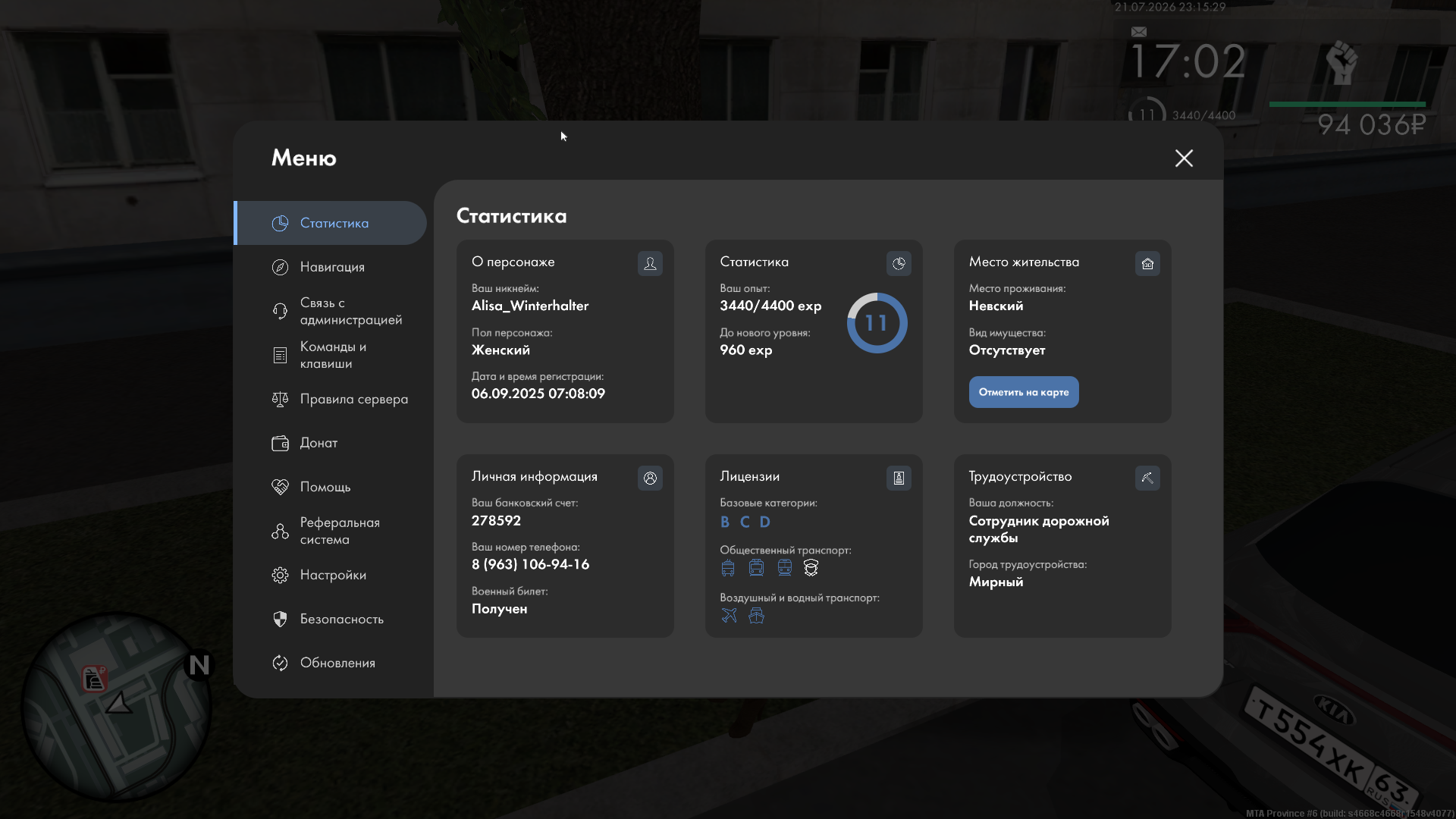Click the pie chart icon on Статистика card
Viewport: 1456px width, 819px height.
tap(899, 263)
